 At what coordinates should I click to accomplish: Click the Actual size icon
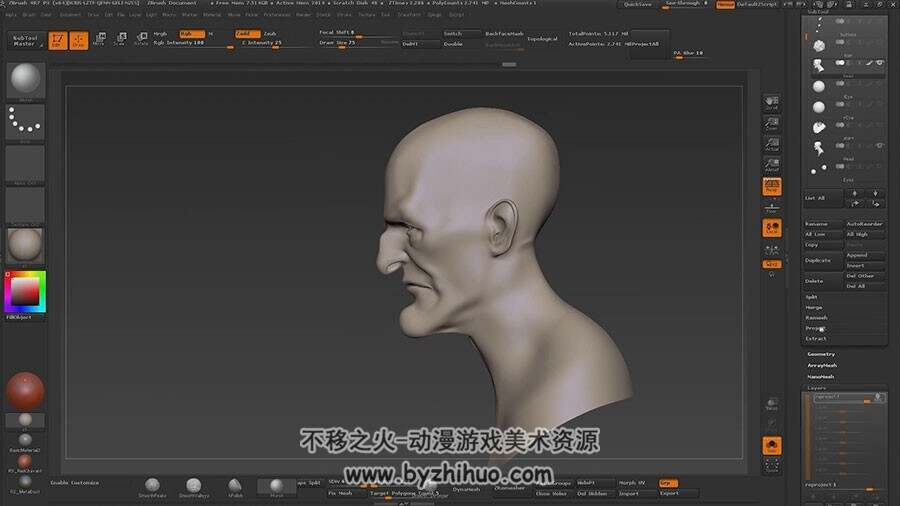pyautogui.click(x=771, y=144)
